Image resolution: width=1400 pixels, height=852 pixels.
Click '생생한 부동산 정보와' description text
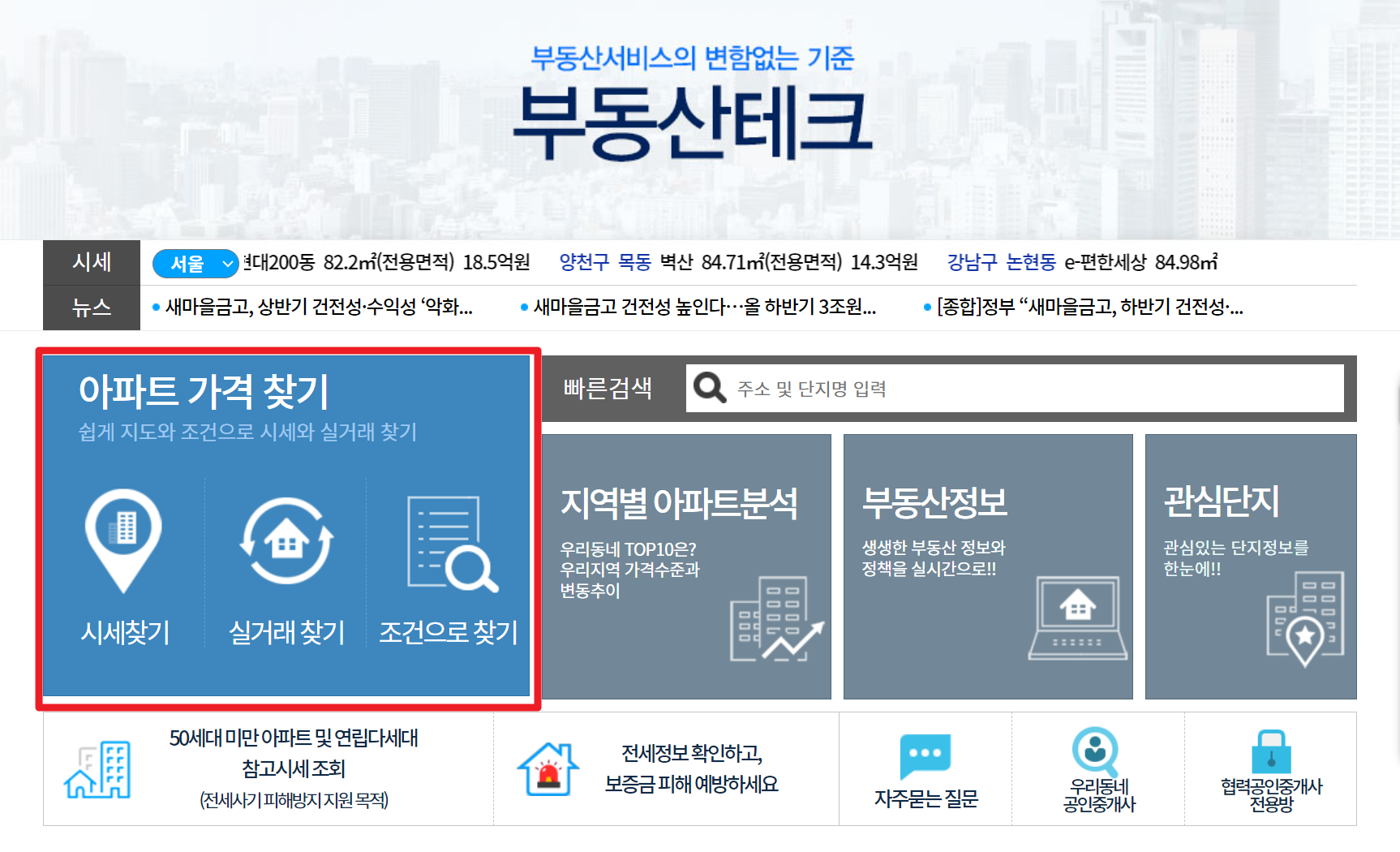click(934, 548)
